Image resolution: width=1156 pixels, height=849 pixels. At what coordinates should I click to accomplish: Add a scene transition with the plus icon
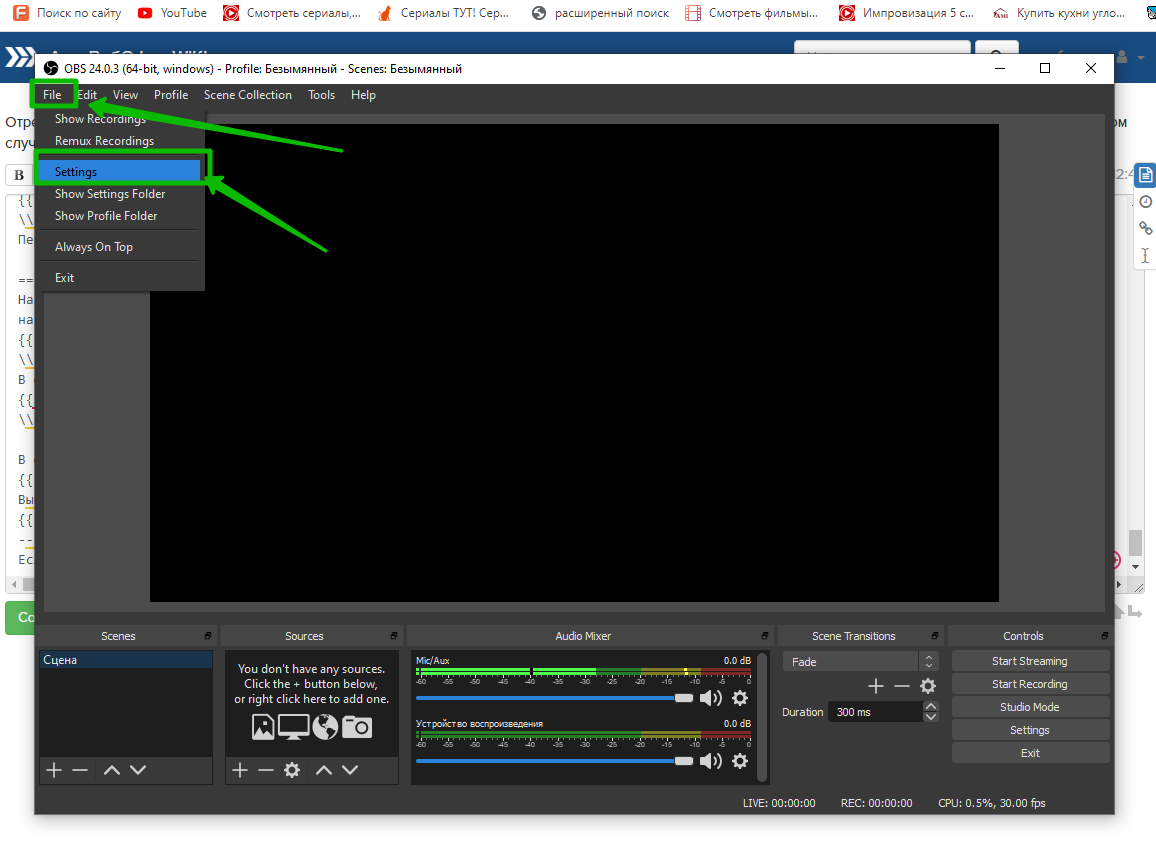point(876,686)
